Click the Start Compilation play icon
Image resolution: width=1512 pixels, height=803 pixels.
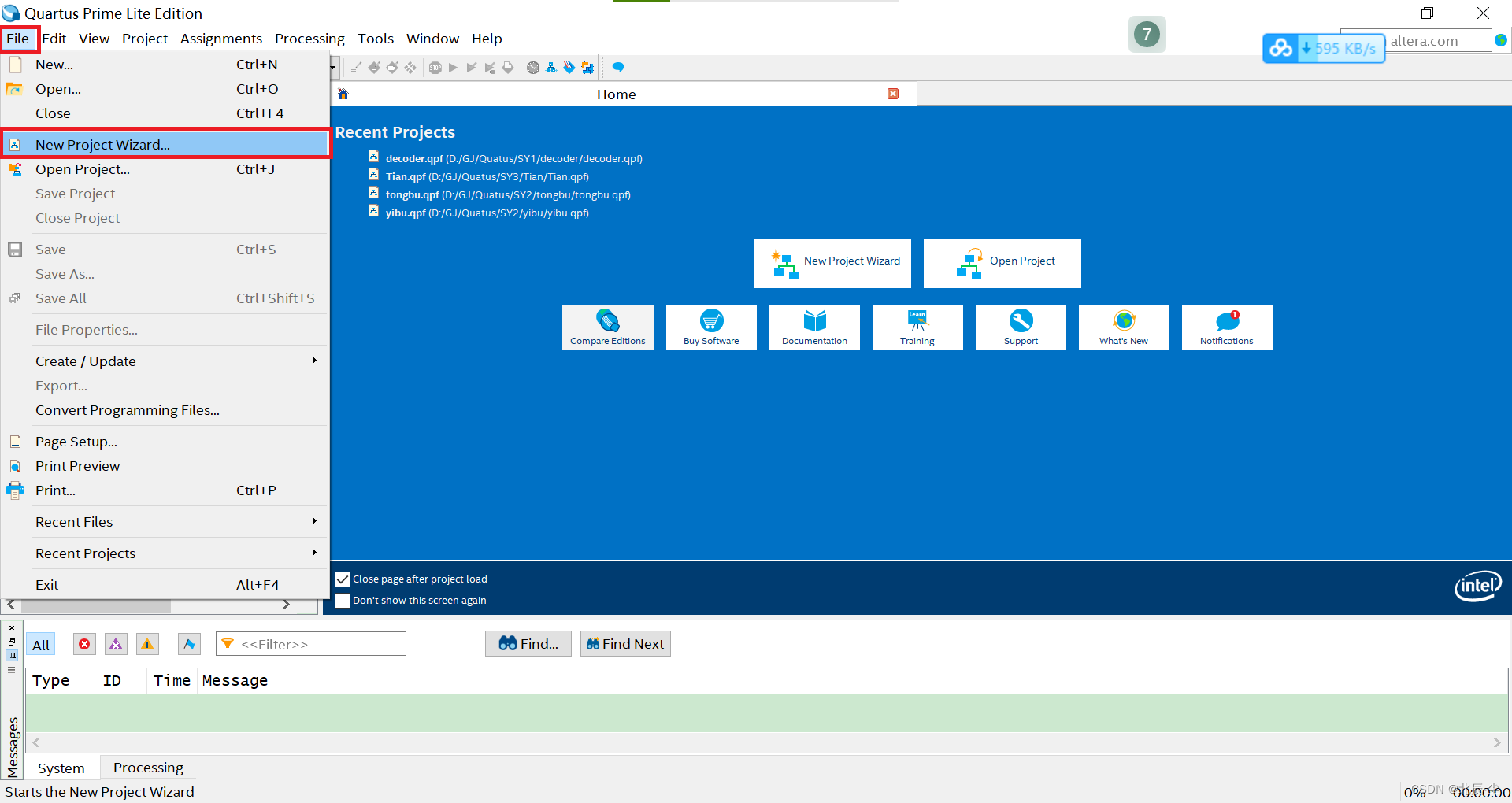(x=453, y=68)
